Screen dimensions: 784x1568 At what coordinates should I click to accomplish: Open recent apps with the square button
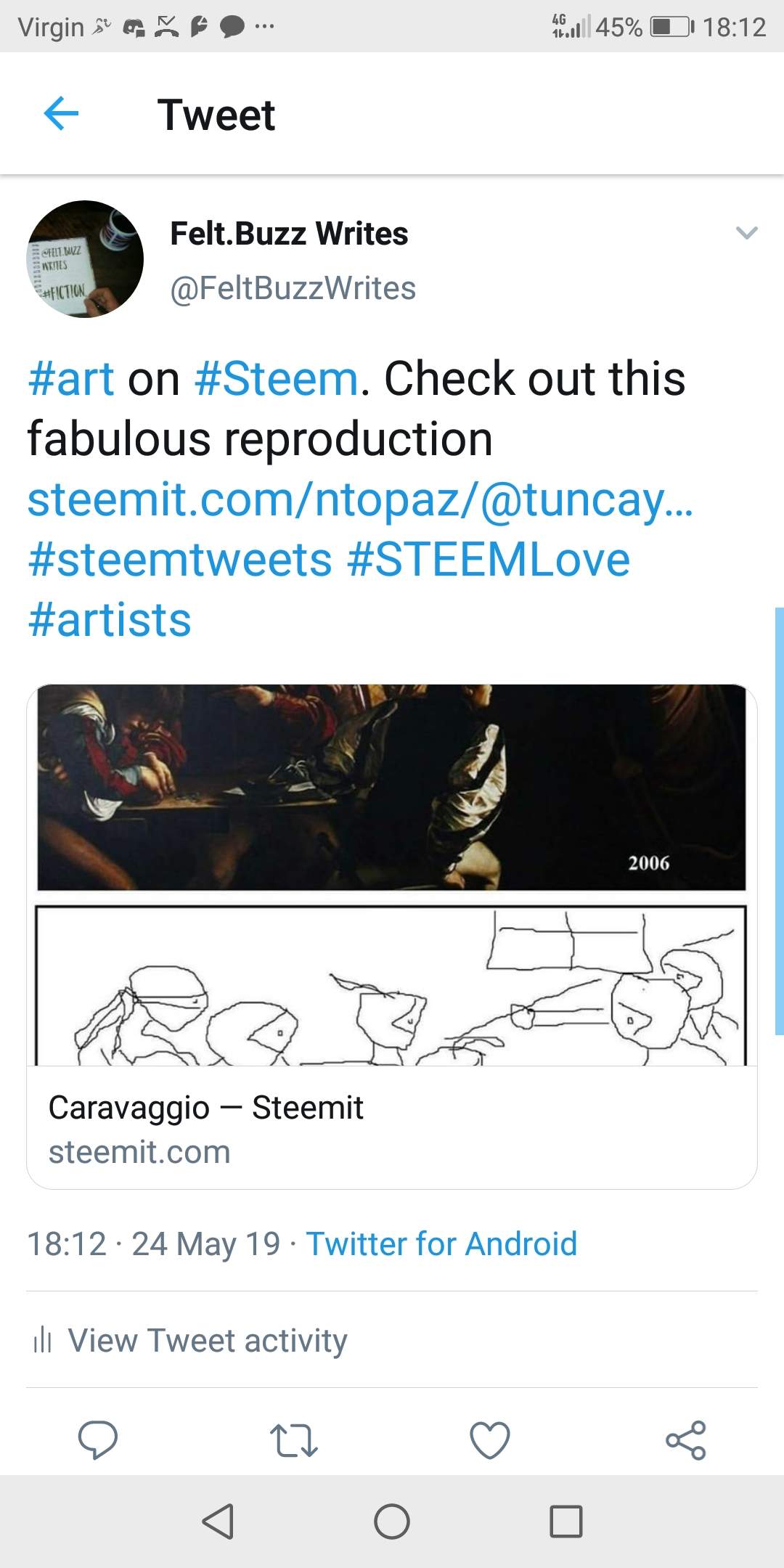(566, 1522)
